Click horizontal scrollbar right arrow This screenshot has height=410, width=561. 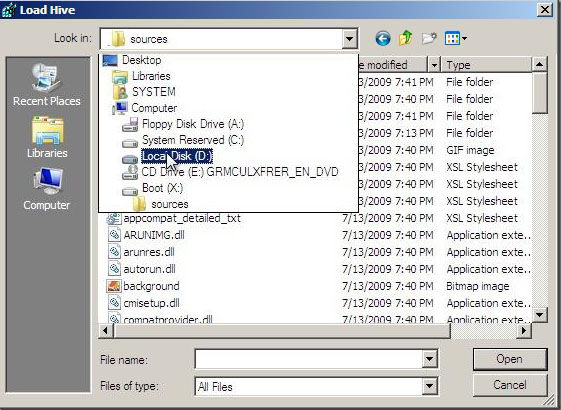click(x=524, y=331)
